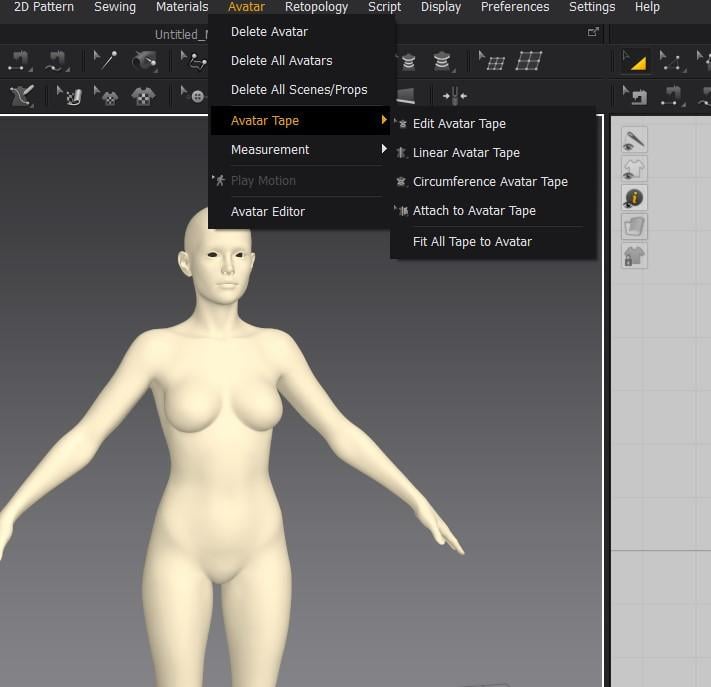711x687 pixels.
Task: Select the Tack on Avatar tool
Action: (x=145, y=61)
